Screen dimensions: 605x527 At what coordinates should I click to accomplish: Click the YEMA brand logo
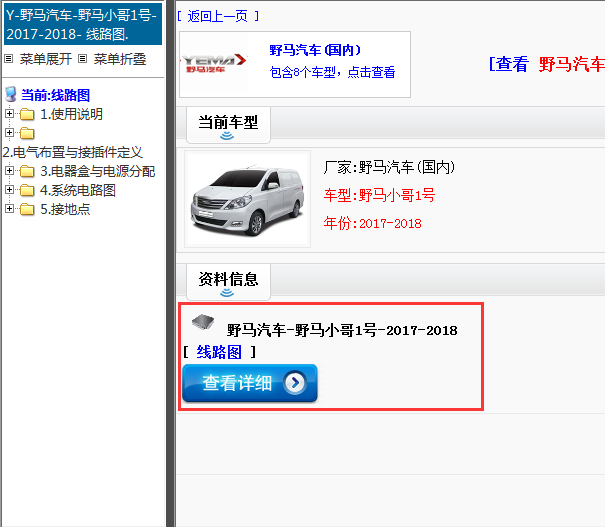pos(214,63)
